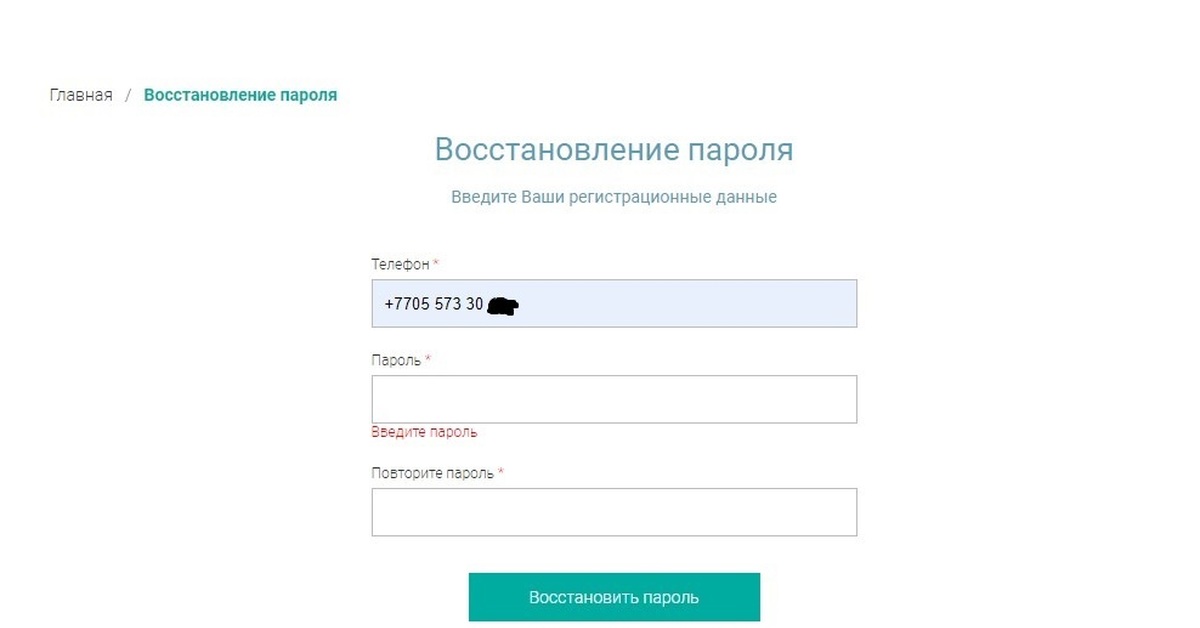Click the red Введите пароль error message
This screenshot has height=628, width=1200.
(x=424, y=432)
